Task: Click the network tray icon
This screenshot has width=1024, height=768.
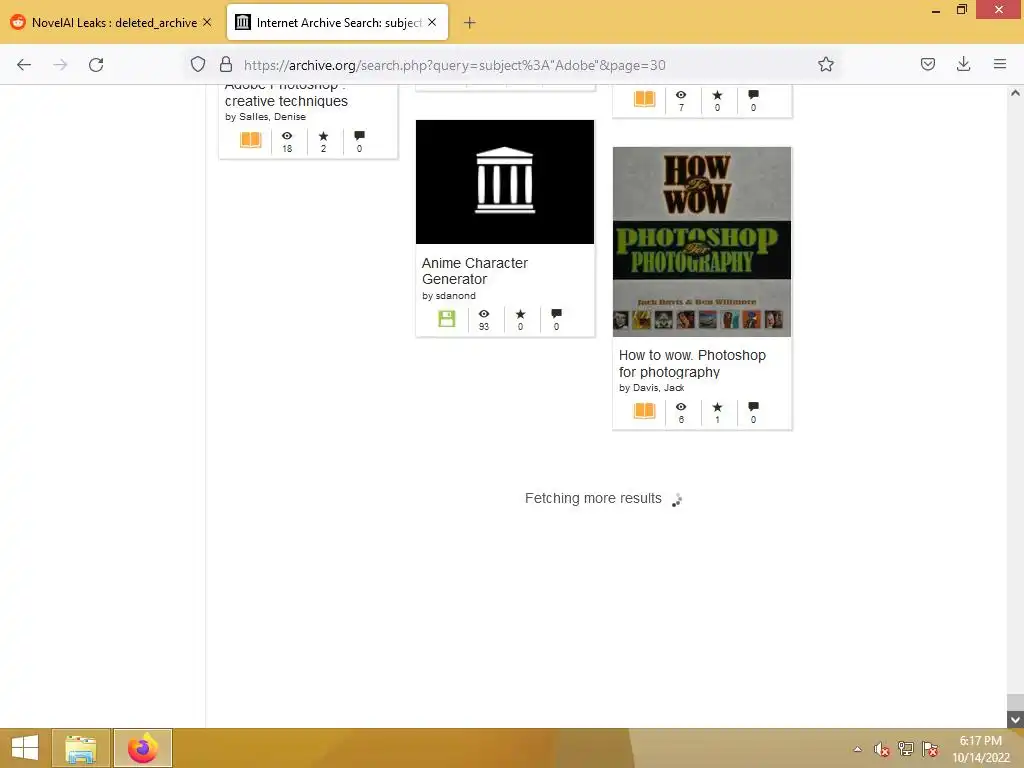Action: (x=906, y=749)
